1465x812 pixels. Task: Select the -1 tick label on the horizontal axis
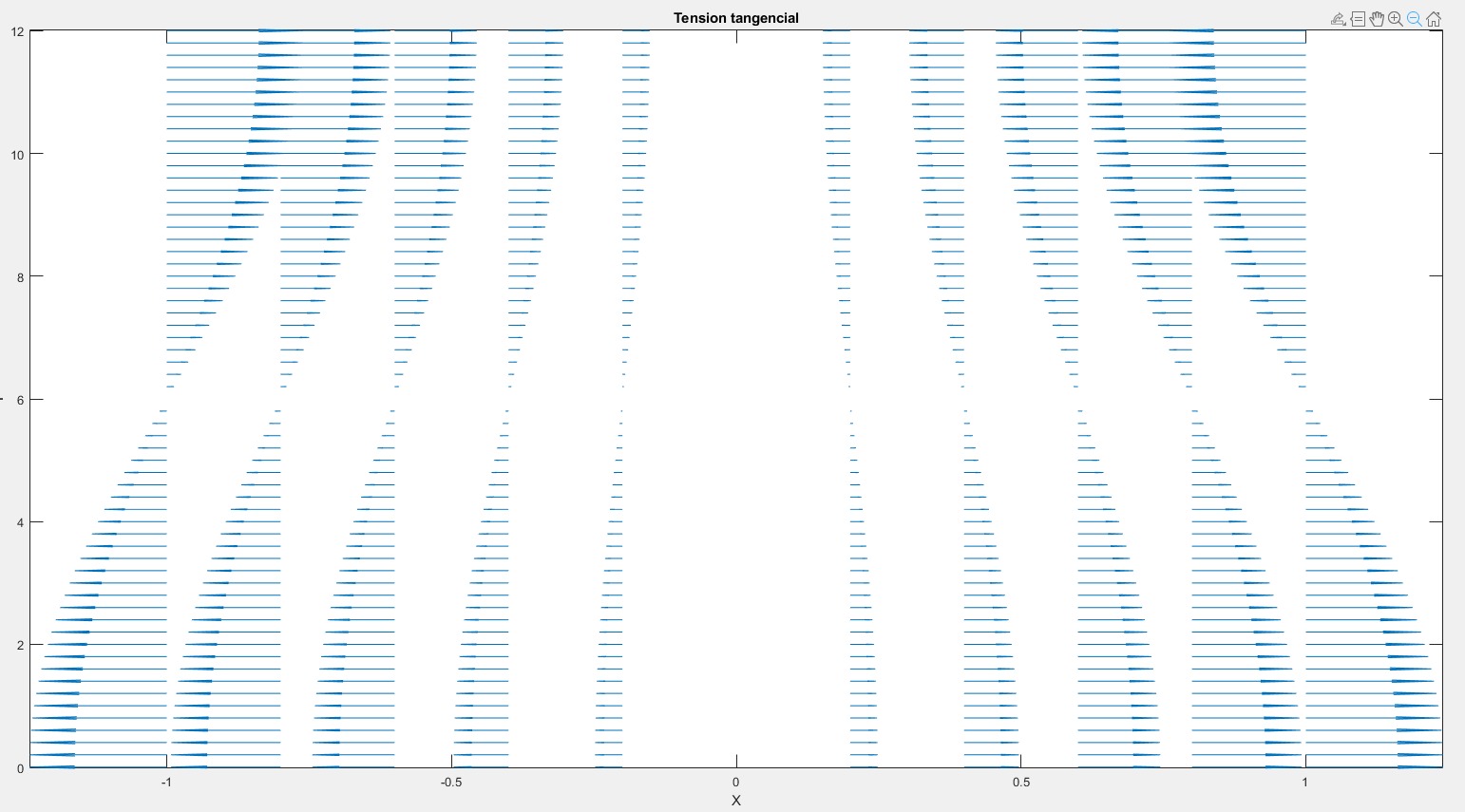pyautogui.click(x=166, y=783)
